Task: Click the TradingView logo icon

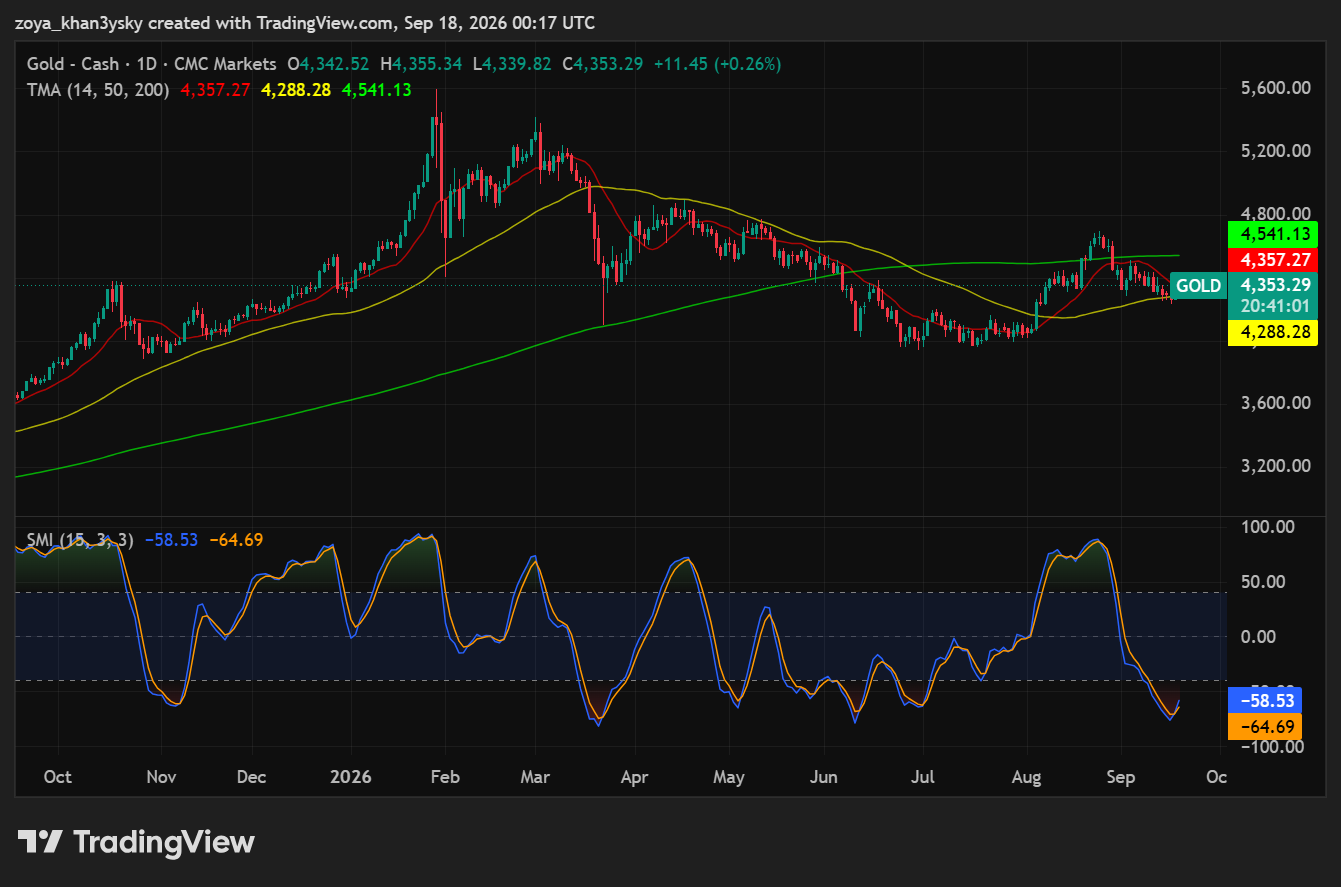Action: click(x=41, y=842)
